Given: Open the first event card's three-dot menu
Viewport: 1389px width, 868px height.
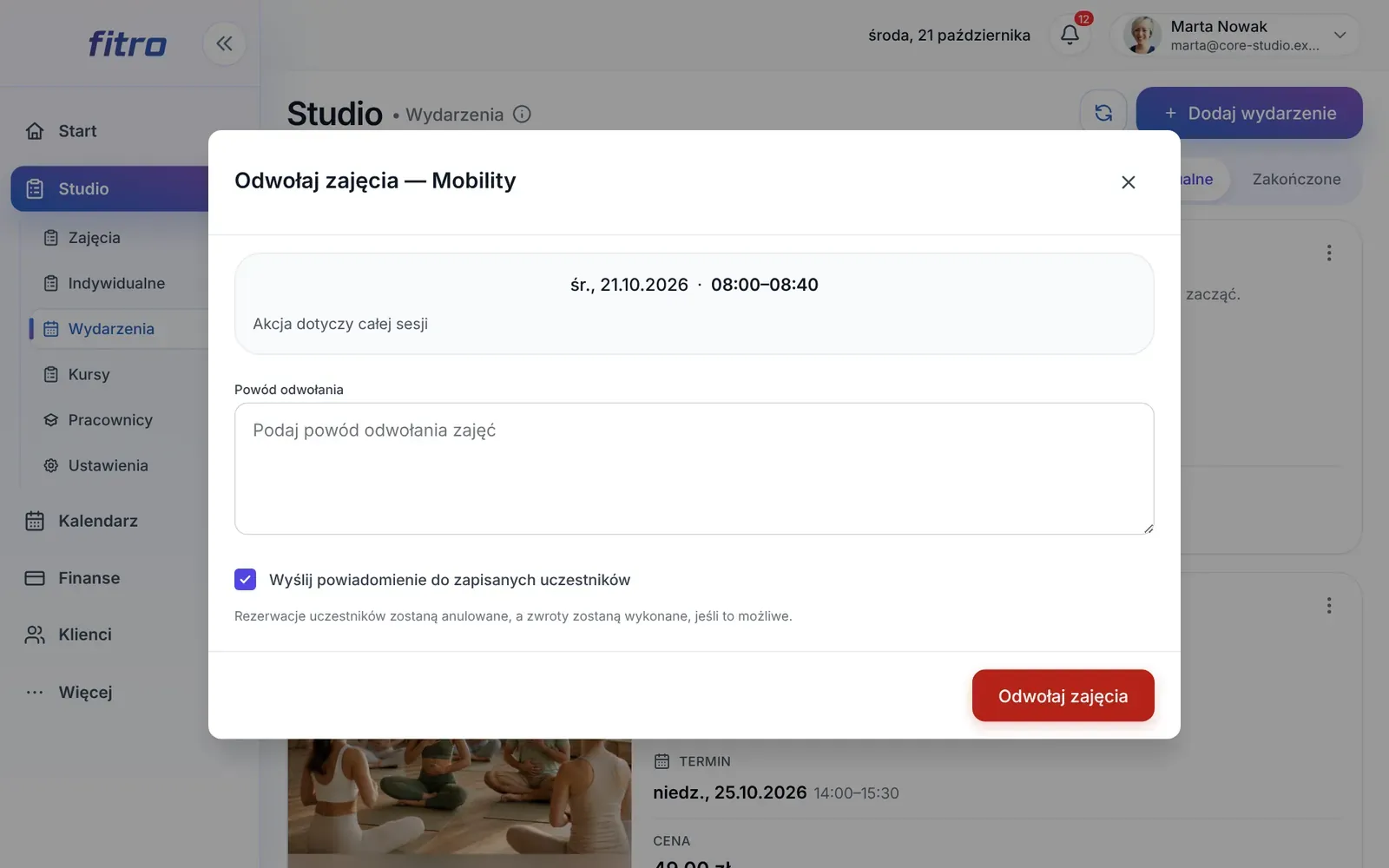Looking at the screenshot, I should [x=1328, y=253].
